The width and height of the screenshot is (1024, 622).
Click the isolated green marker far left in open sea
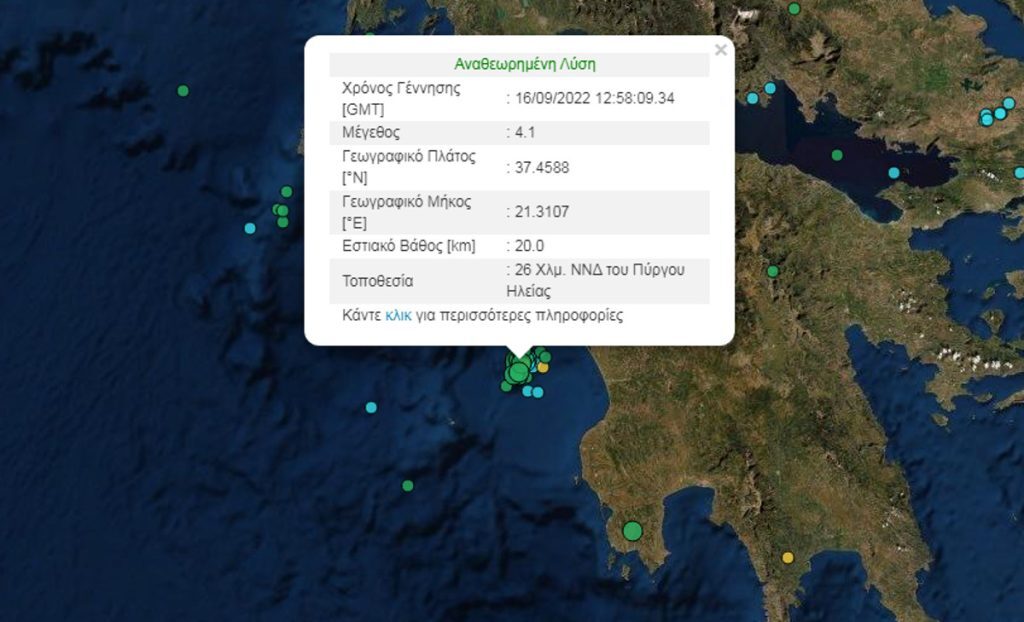click(x=183, y=91)
